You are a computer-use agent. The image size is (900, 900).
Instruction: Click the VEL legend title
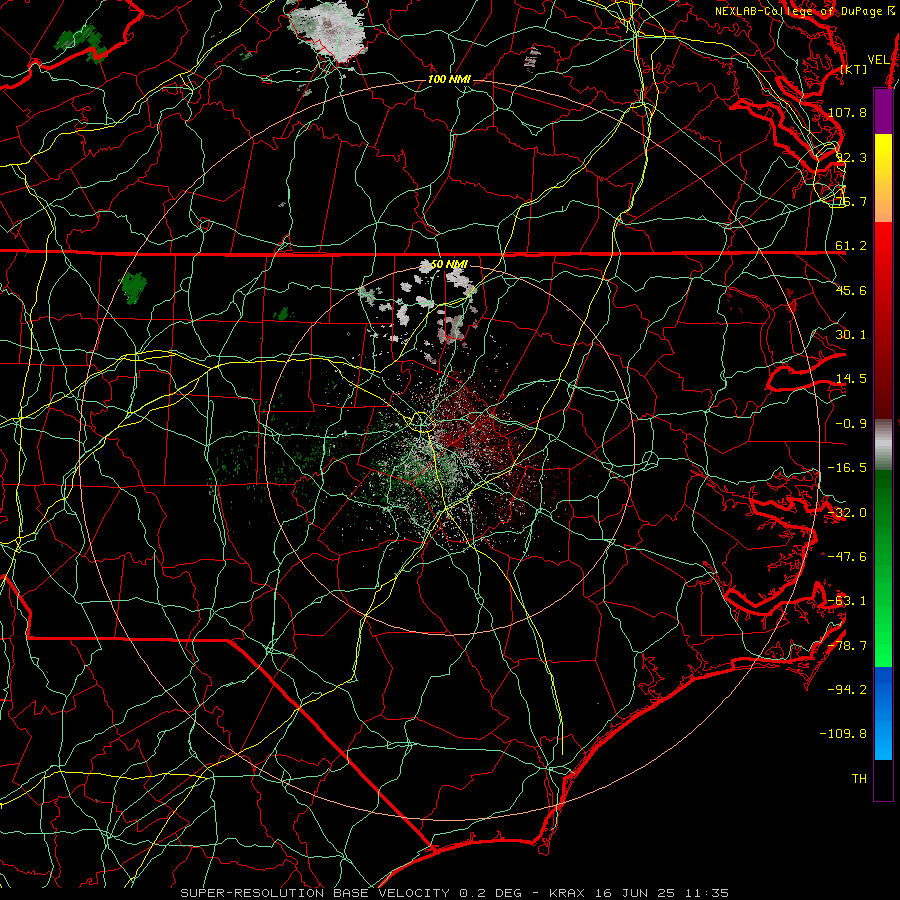click(878, 59)
